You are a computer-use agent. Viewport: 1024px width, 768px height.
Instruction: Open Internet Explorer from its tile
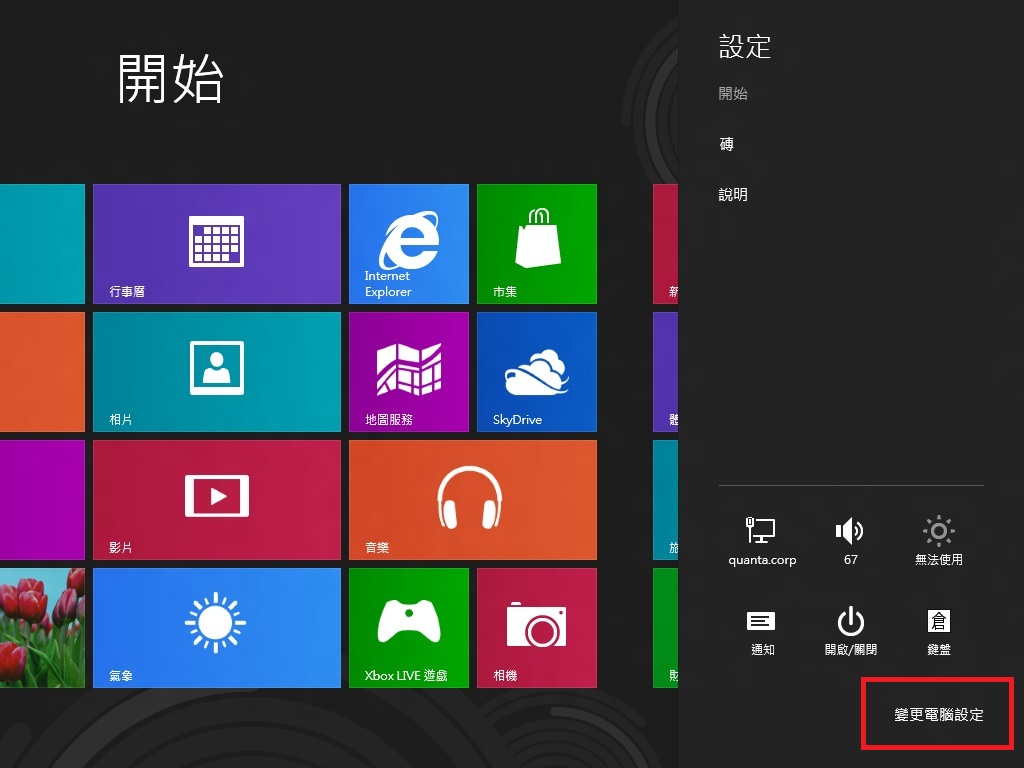coord(408,243)
